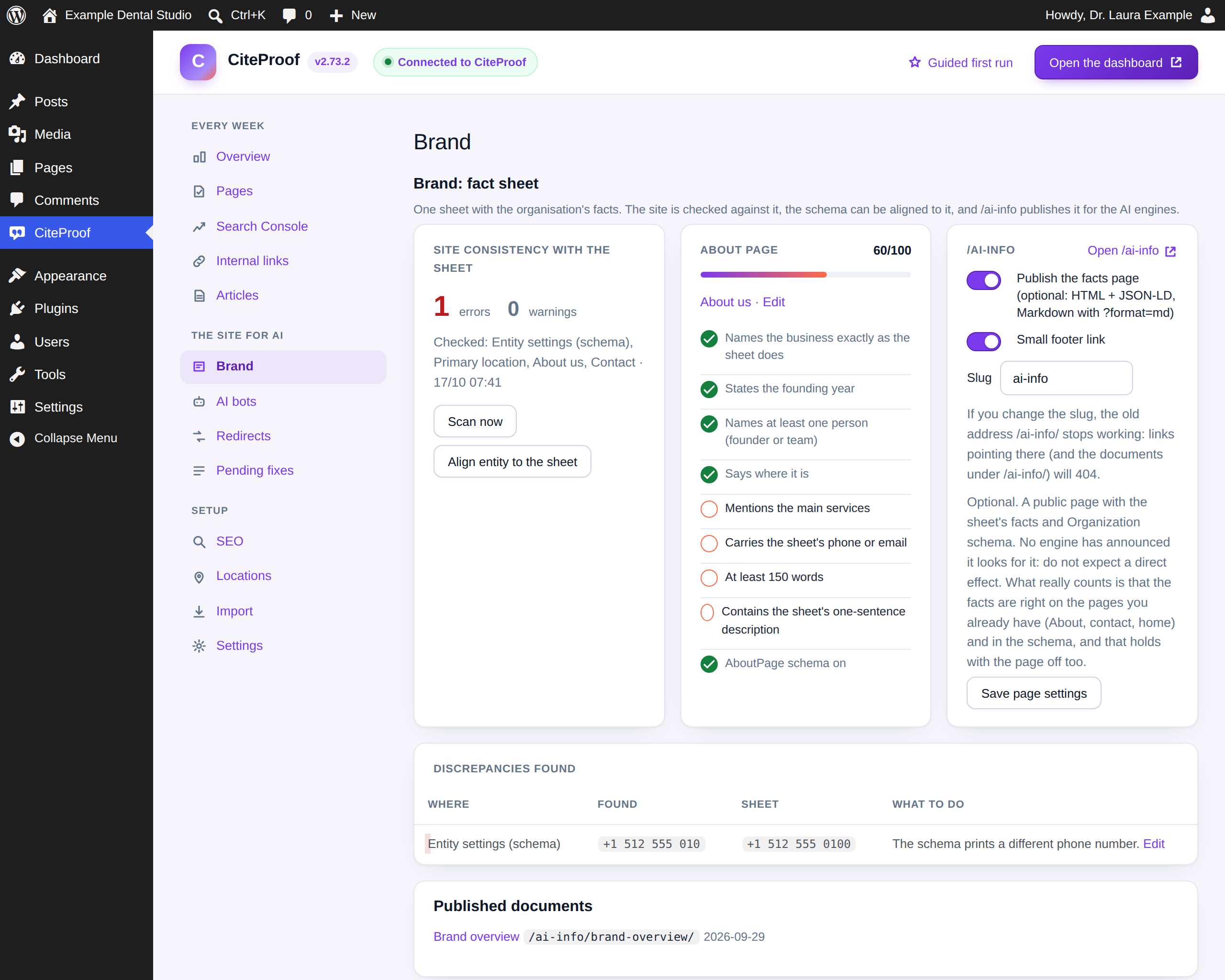Image resolution: width=1225 pixels, height=980 pixels.
Task: Click the States the founding year checkmark
Action: coord(709,389)
